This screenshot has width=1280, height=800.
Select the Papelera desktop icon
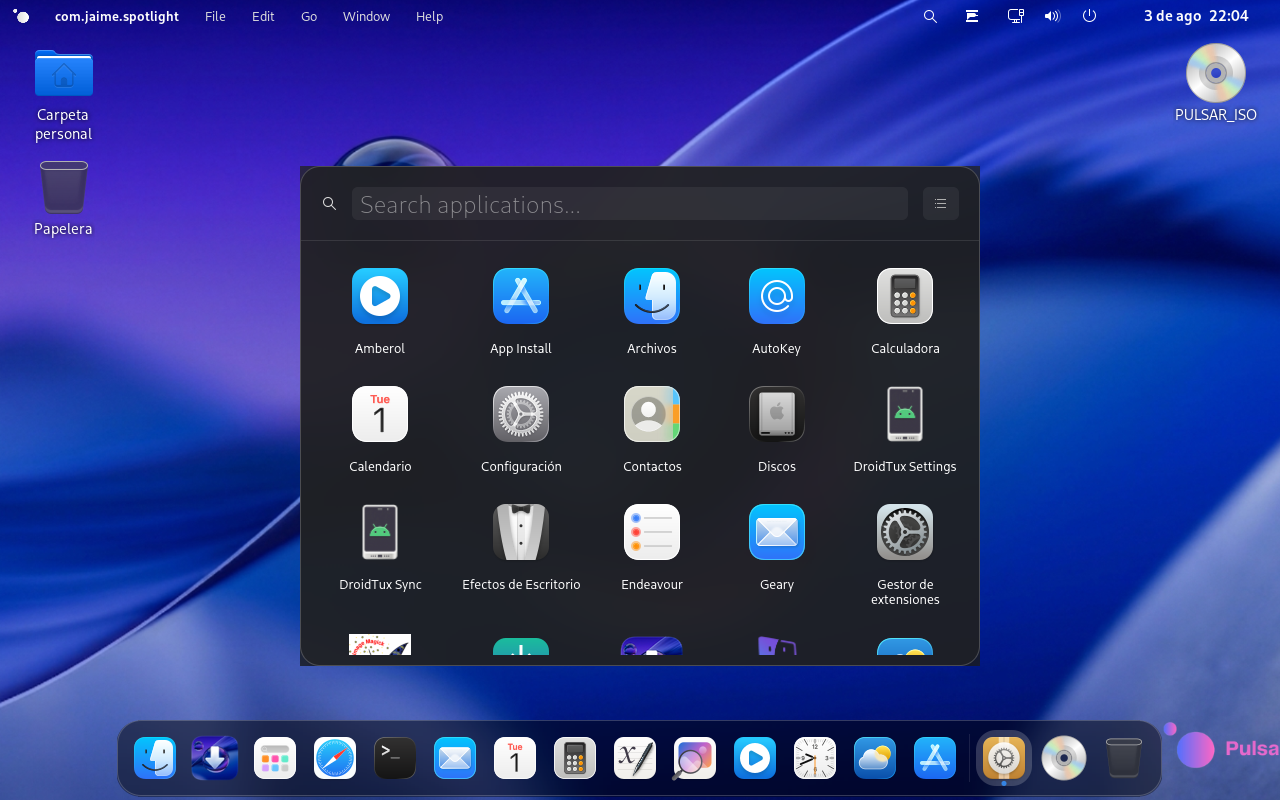pyautogui.click(x=63, y=199)
